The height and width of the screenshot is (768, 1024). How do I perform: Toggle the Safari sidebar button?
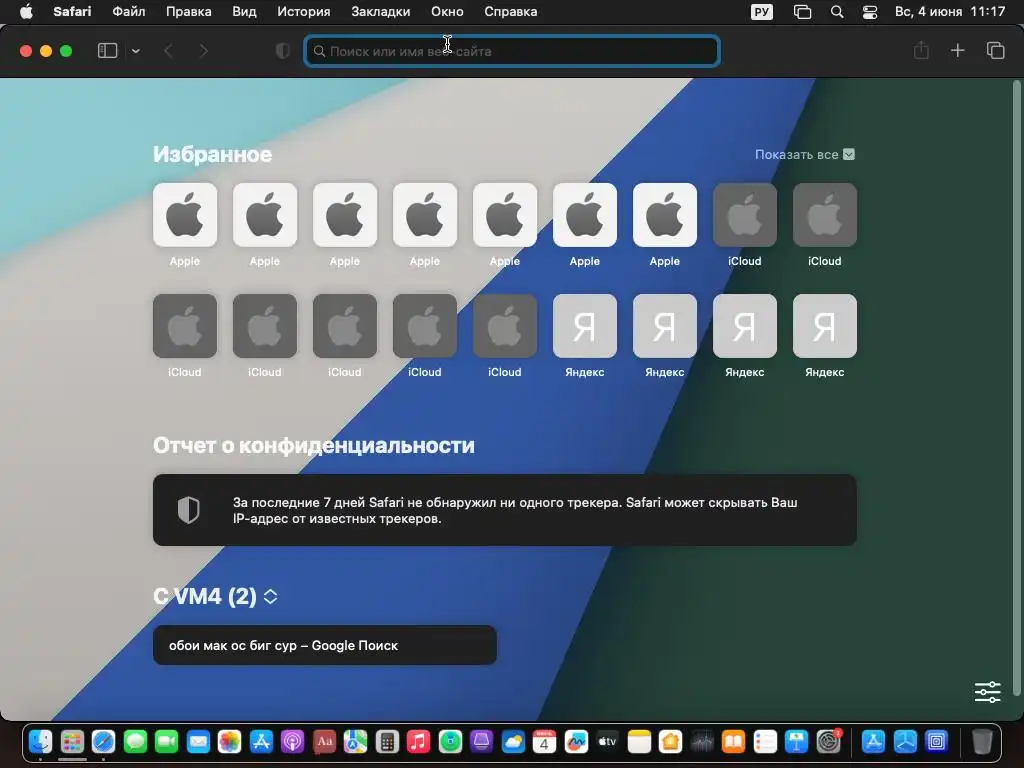(x=107, y=51)
